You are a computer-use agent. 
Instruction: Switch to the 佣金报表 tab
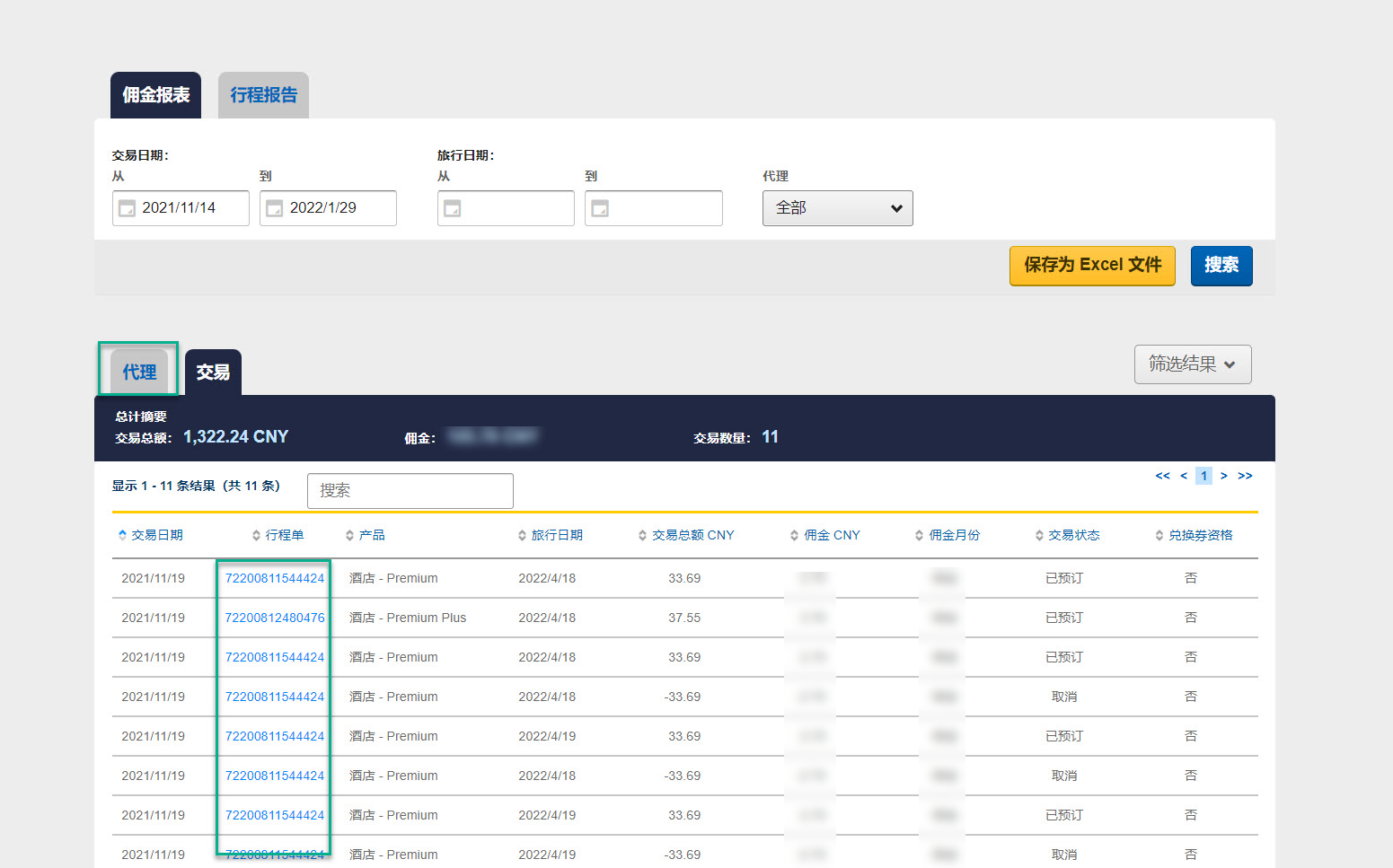155,95
